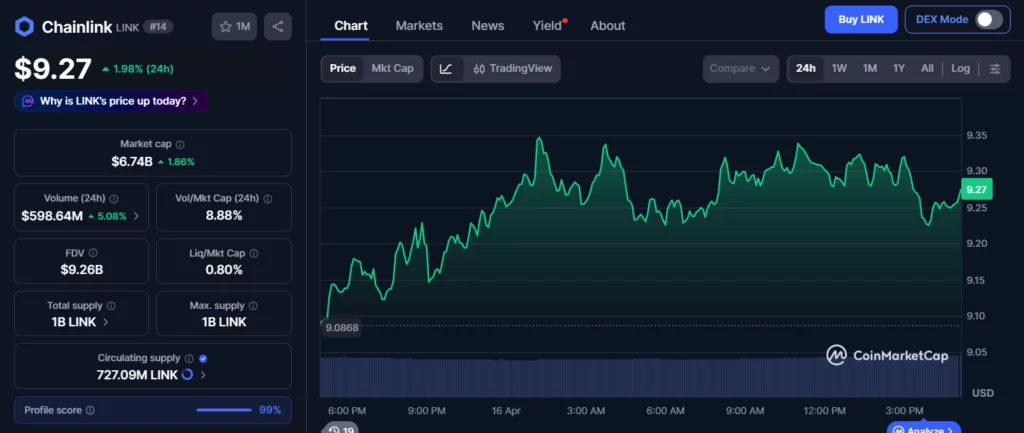Open info icon next to Circulating supply
Screen dimensions: 1024x433
click(189, 359)
